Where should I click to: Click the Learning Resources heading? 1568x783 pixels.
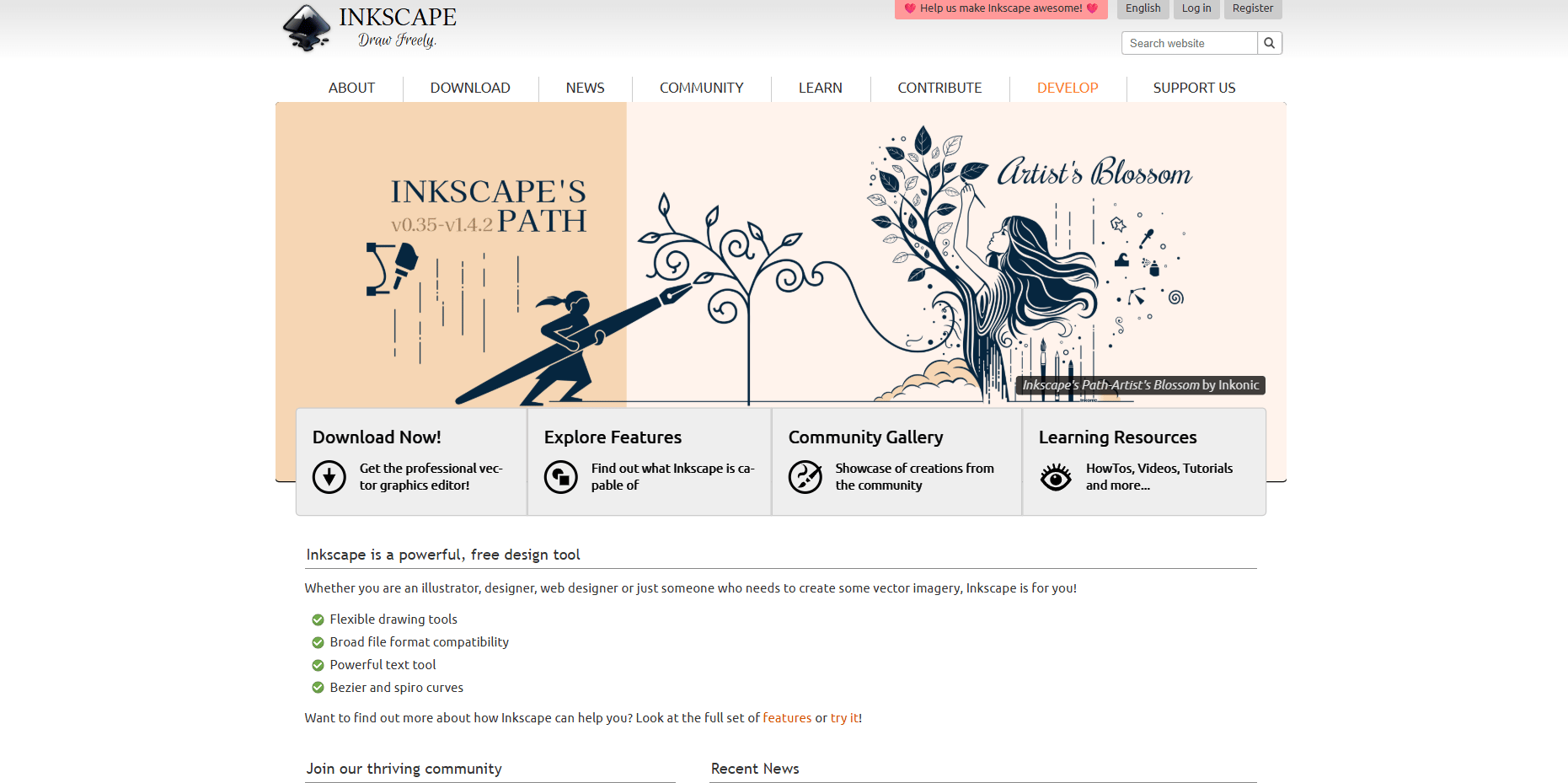pos(1117,437)
